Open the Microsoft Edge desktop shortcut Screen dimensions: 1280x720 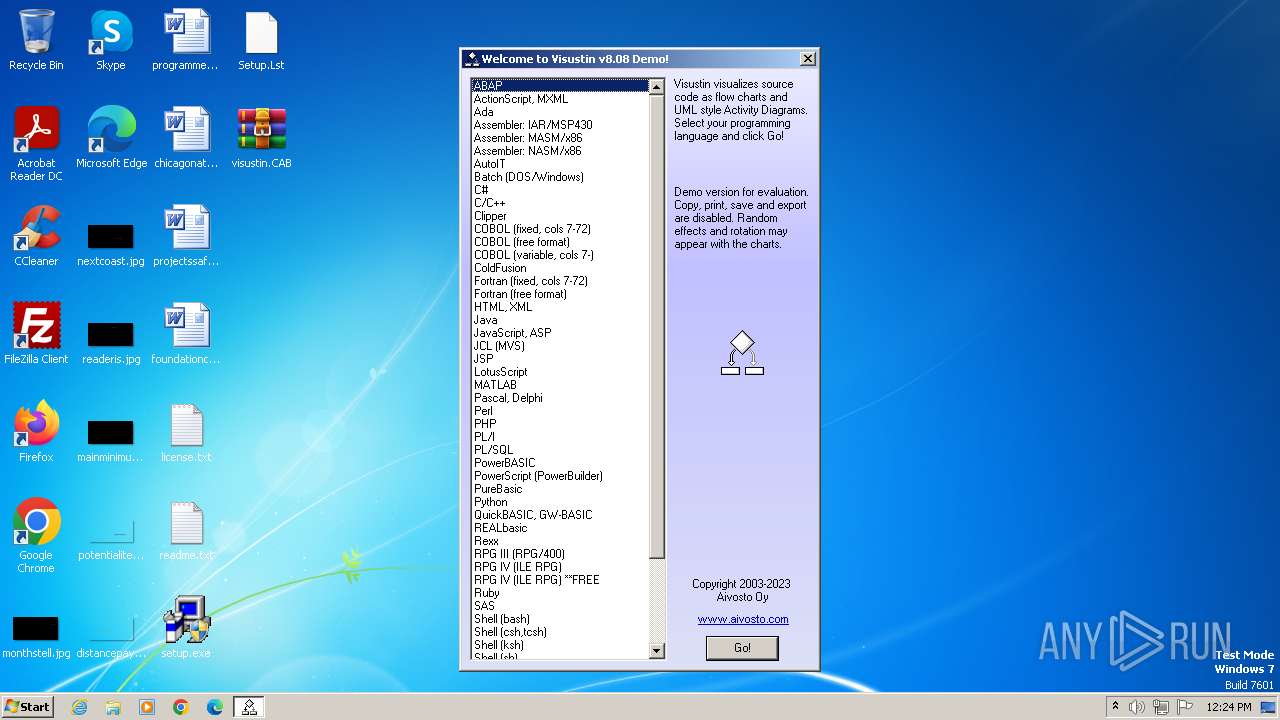point(111,138)
